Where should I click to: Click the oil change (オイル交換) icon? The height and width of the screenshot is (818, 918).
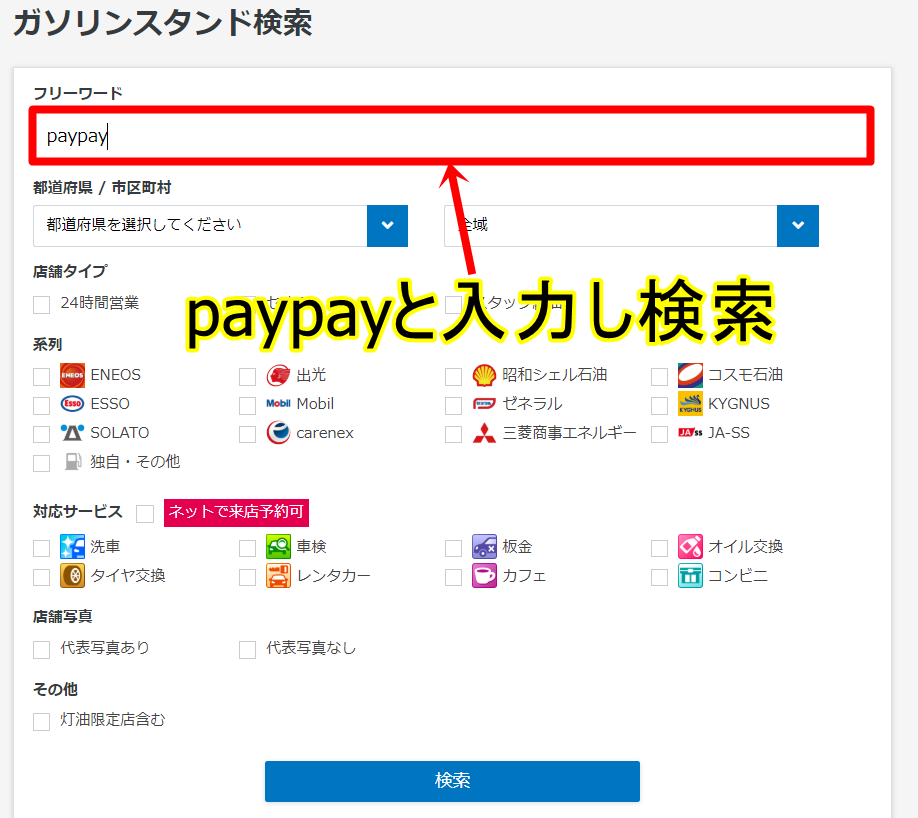[x=690, y=547]
